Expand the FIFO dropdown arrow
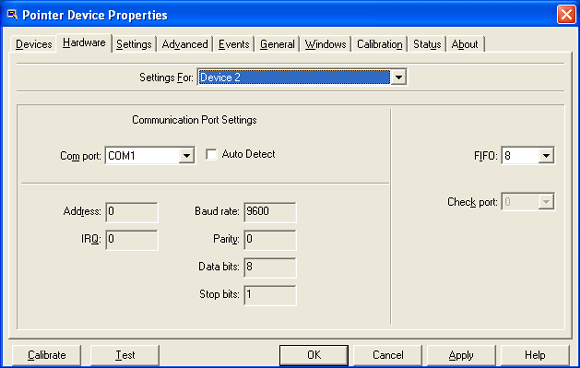Screen dimensions: 580x368 point(546,156)
